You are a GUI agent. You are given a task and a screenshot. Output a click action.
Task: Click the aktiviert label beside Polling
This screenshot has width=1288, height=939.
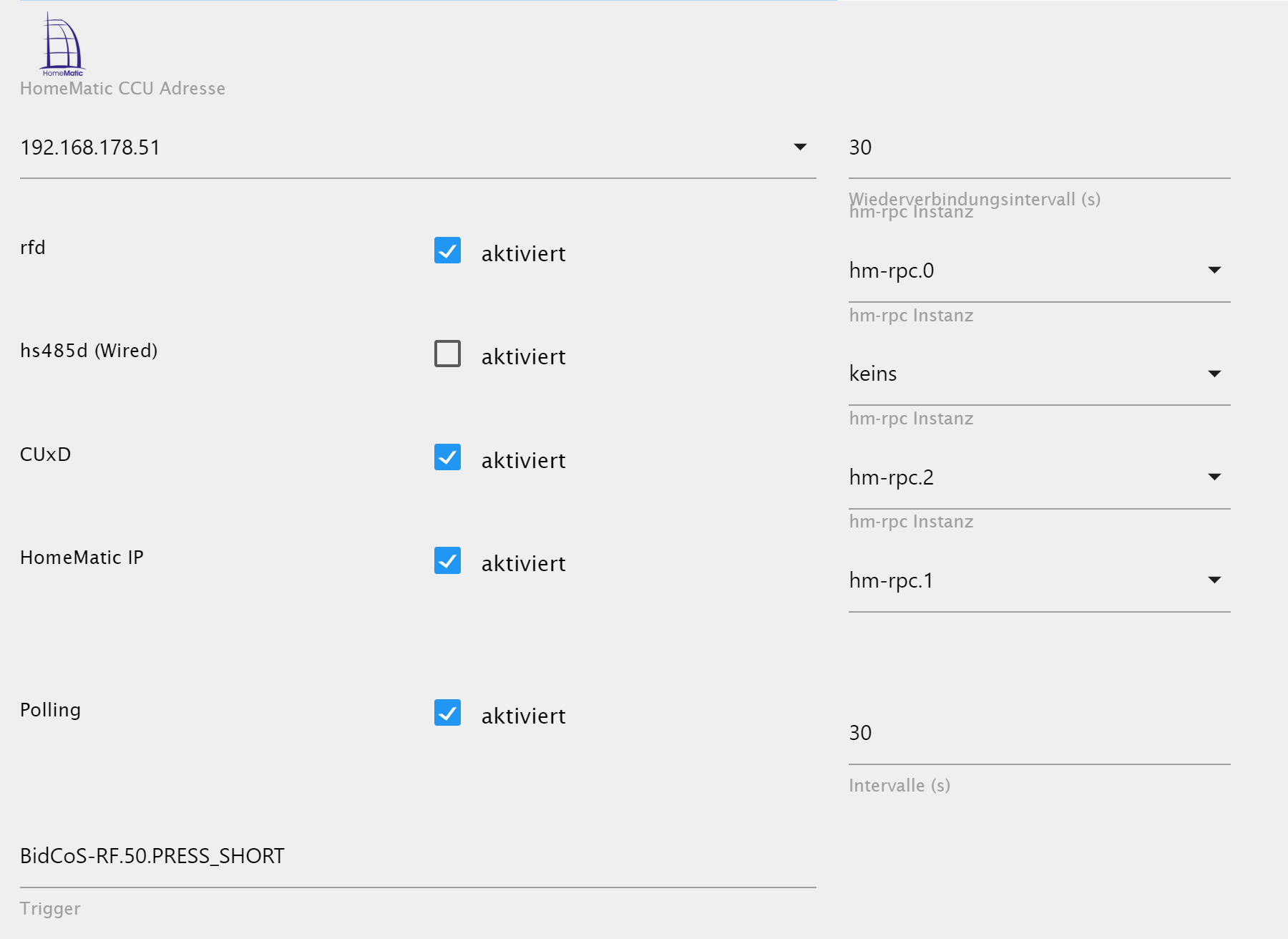pyautogui.click(x=523, y=716)
